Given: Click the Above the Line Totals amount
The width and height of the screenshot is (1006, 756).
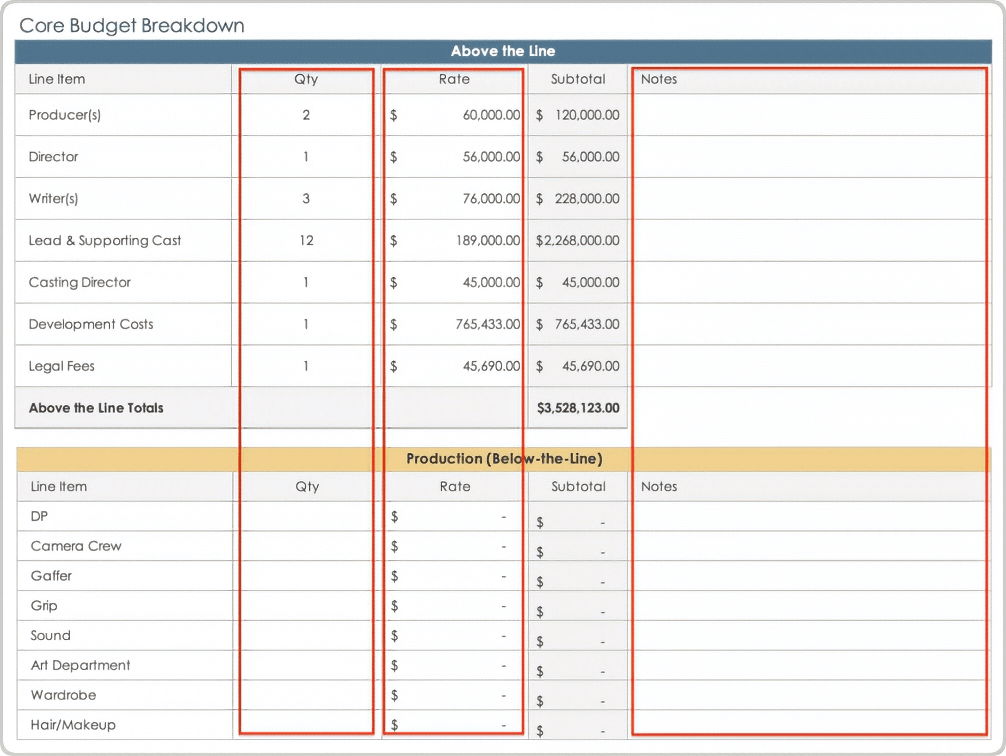Looking at the screenshot, I should pyautogui.click(x=578, y=408).
